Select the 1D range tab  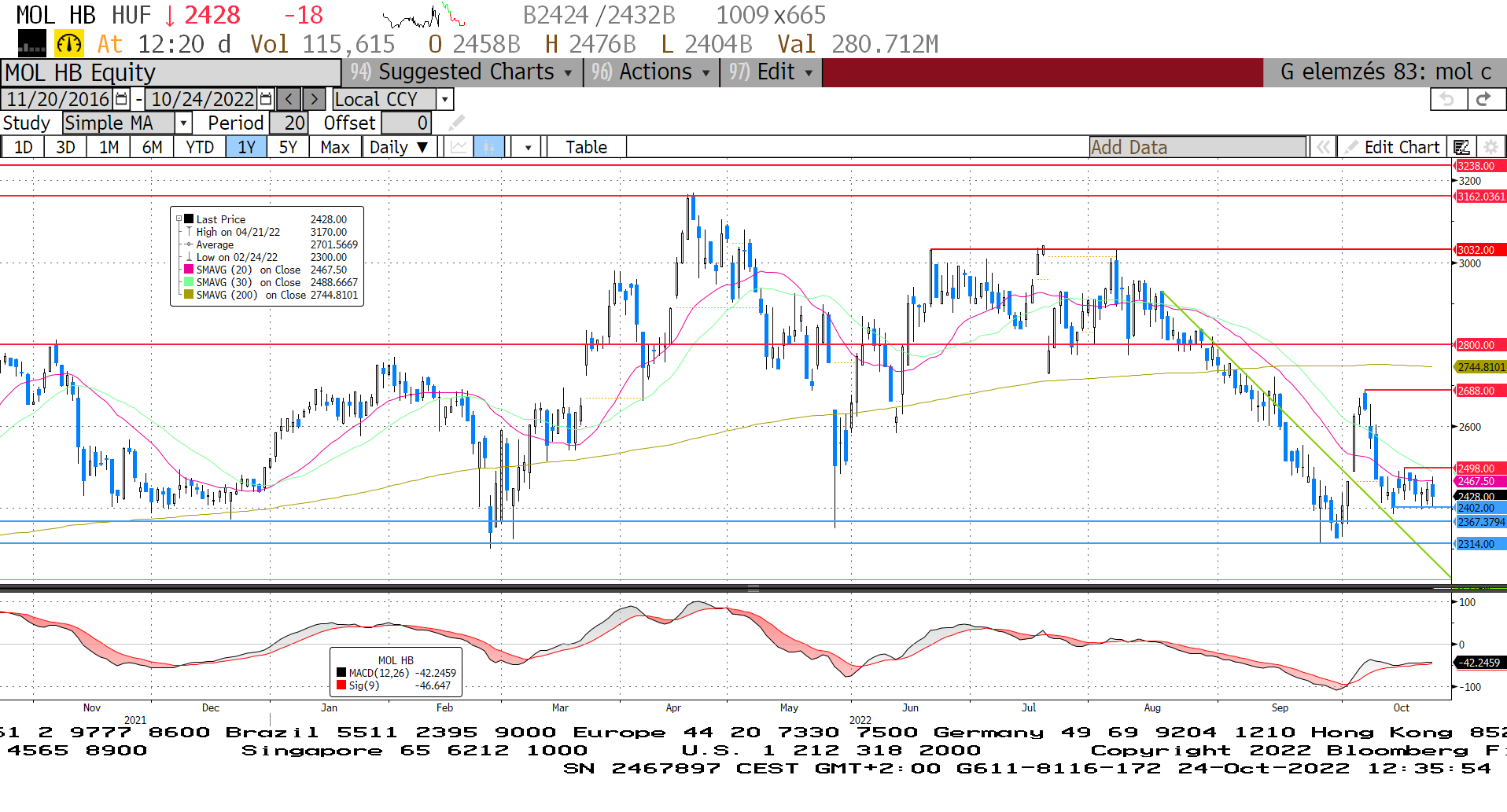point(24,147)
